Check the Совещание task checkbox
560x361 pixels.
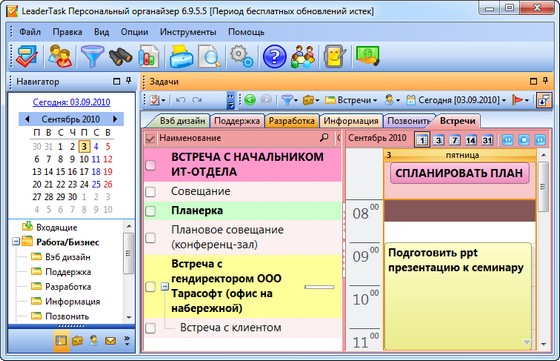coord(151,192)
